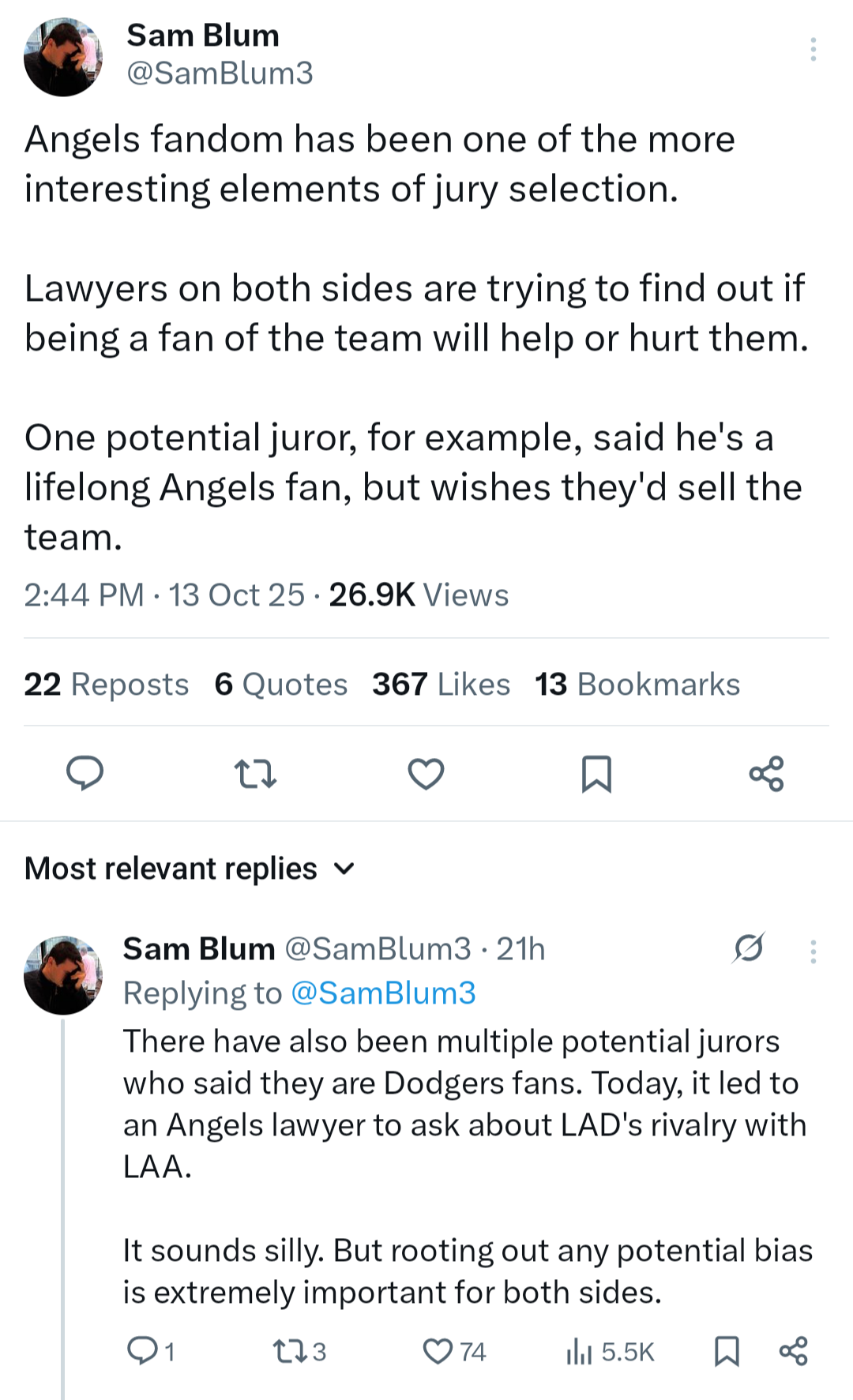Share the main tweet via share icon

pos(766,773)
